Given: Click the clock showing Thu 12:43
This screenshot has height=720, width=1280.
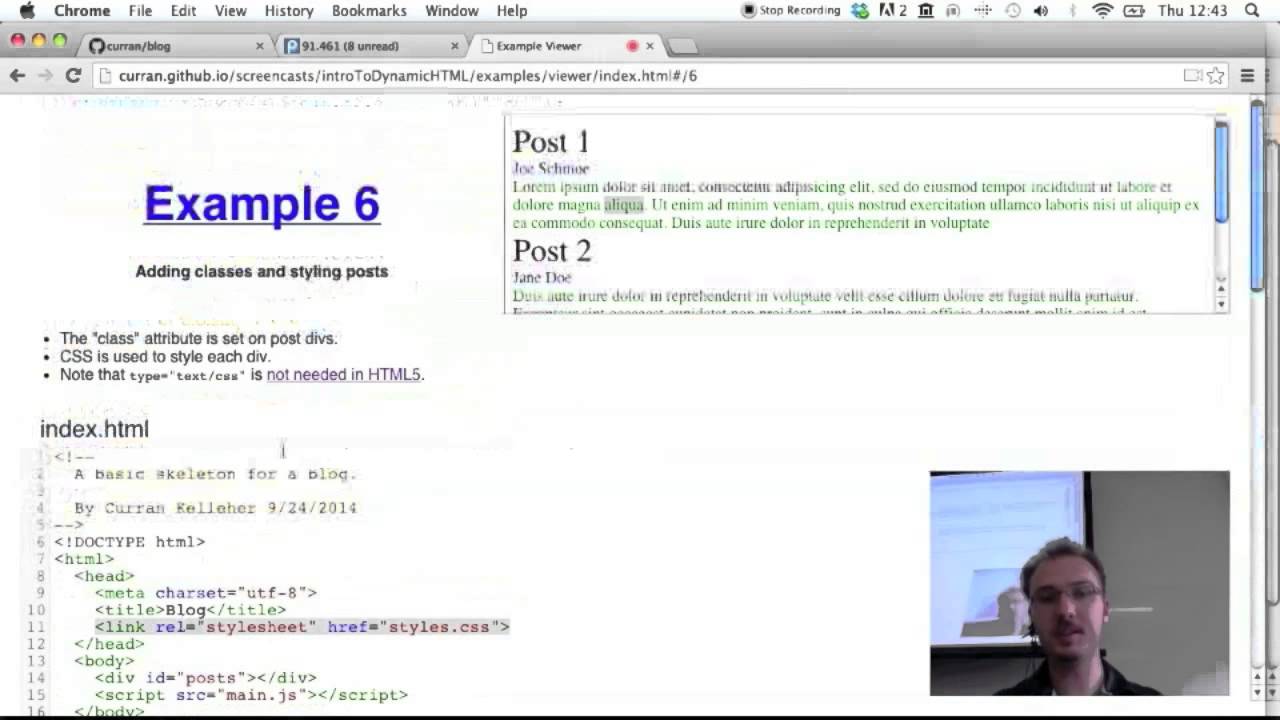Looking at the screenshot, I should pyautogui.click(x=1192, y=10).
